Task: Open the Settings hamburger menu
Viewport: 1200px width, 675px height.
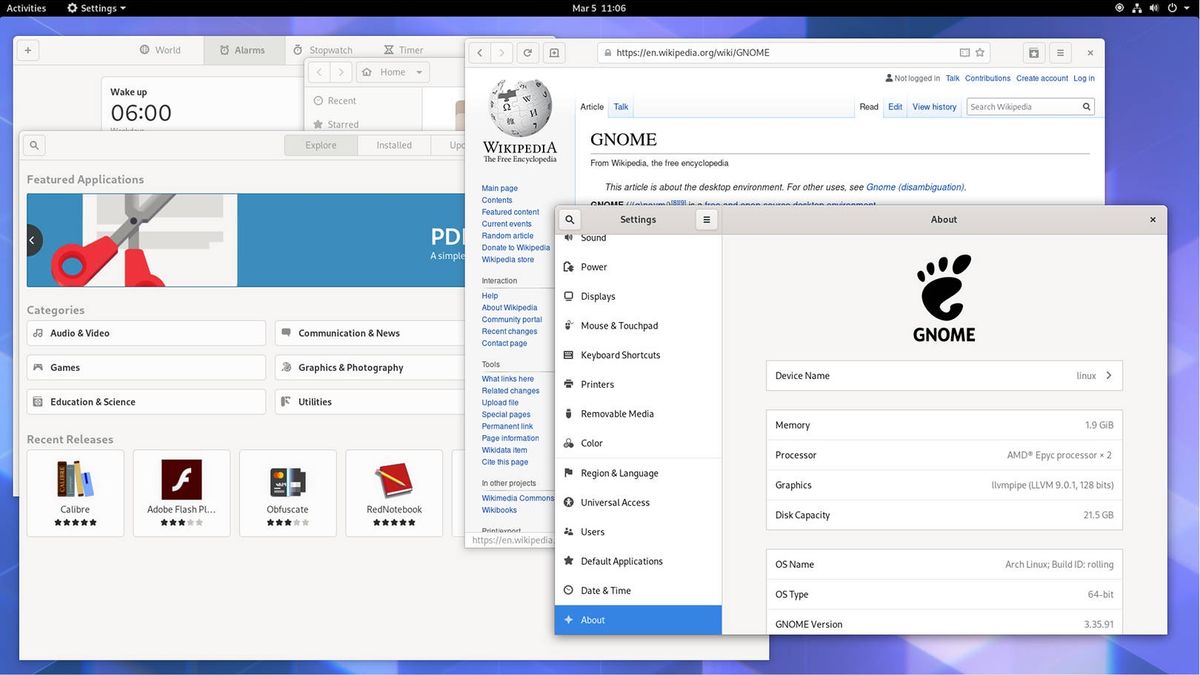Action: [706, 220]
